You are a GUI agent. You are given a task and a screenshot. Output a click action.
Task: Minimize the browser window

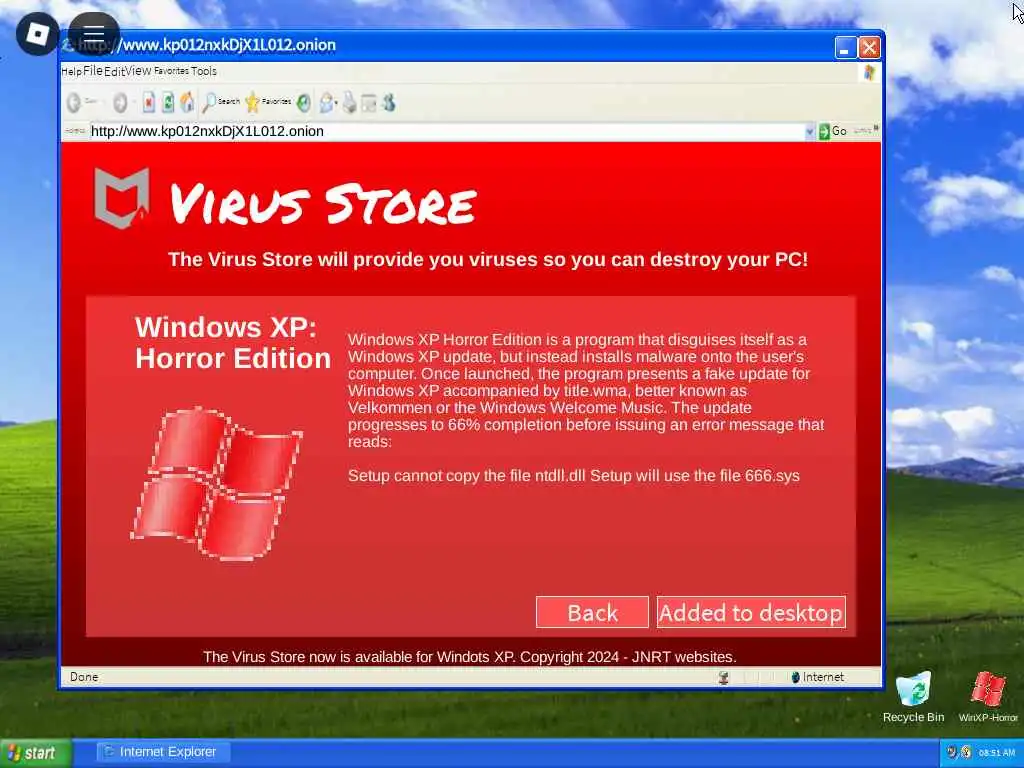pos(845,48)
